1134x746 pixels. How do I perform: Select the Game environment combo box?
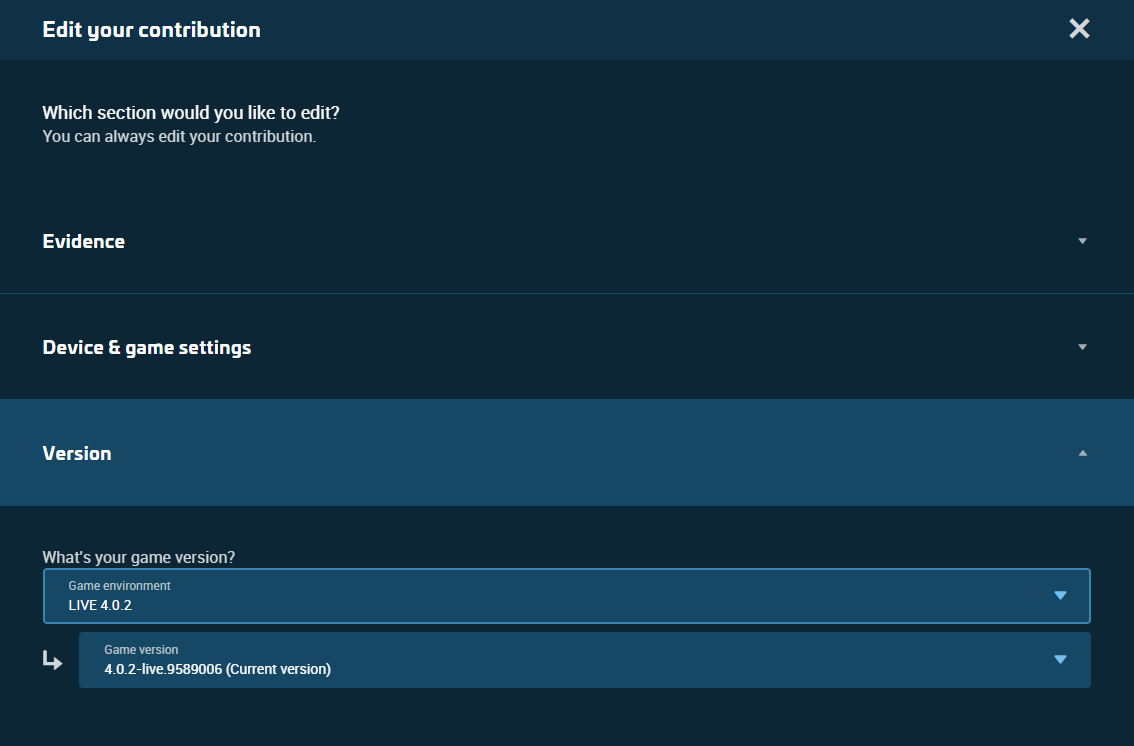pyautogui.click(x=566, y=596)
